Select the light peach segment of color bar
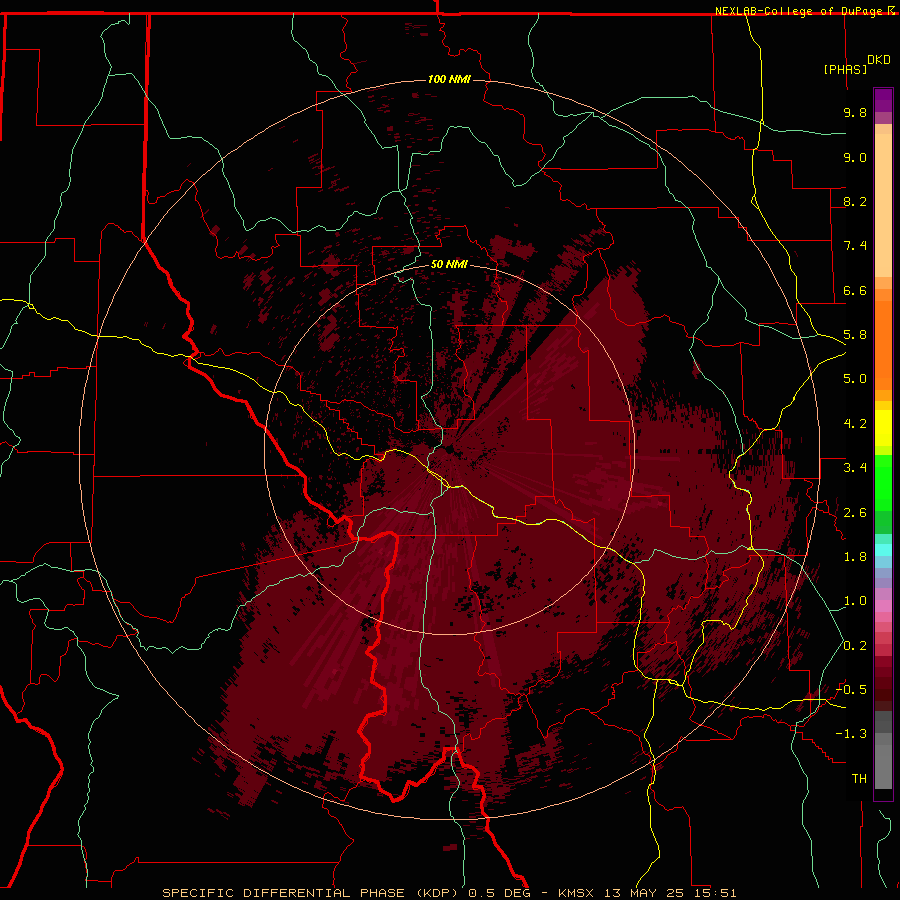This screenshot has height=900, width=900. pos(883,205)
